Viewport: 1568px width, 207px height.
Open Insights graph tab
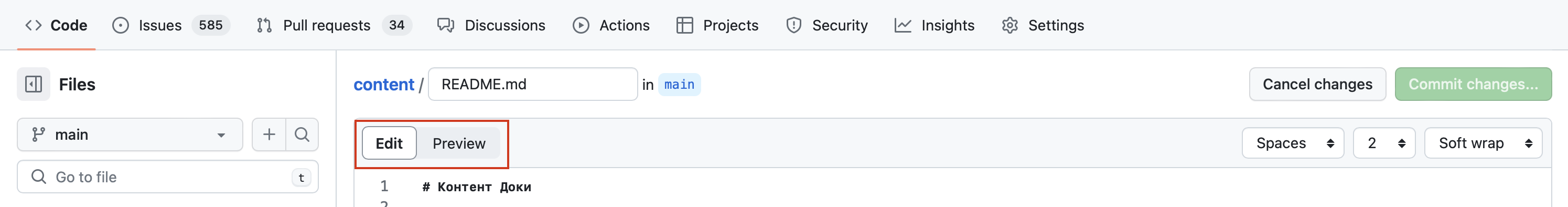tap(935, 25)
